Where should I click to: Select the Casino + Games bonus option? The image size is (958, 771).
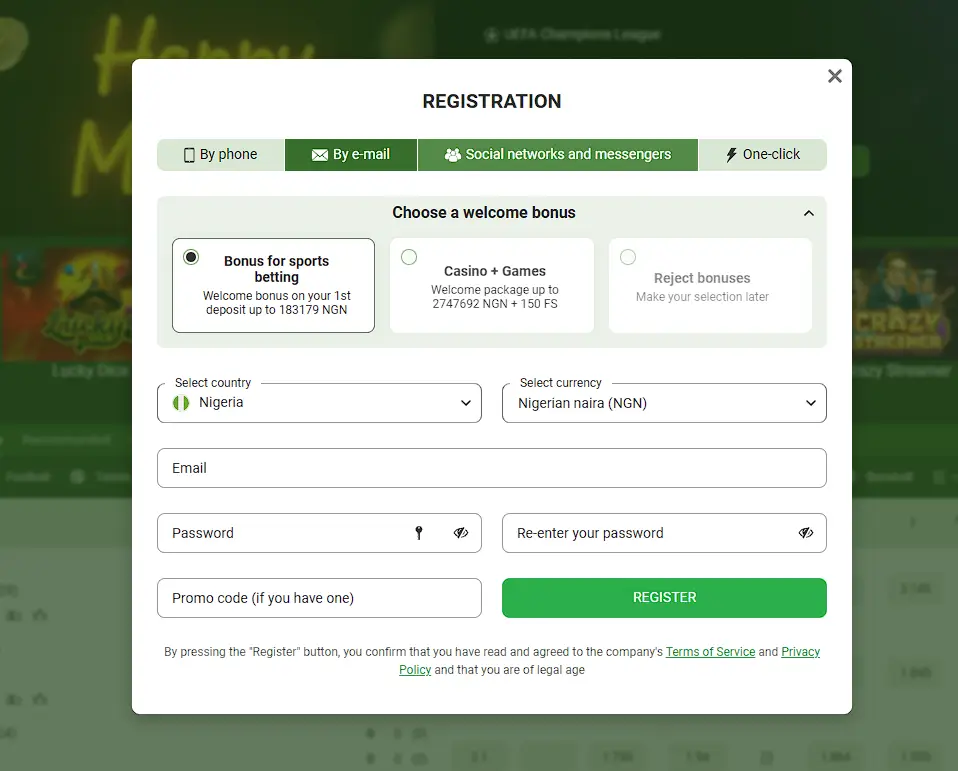(409, 257)
